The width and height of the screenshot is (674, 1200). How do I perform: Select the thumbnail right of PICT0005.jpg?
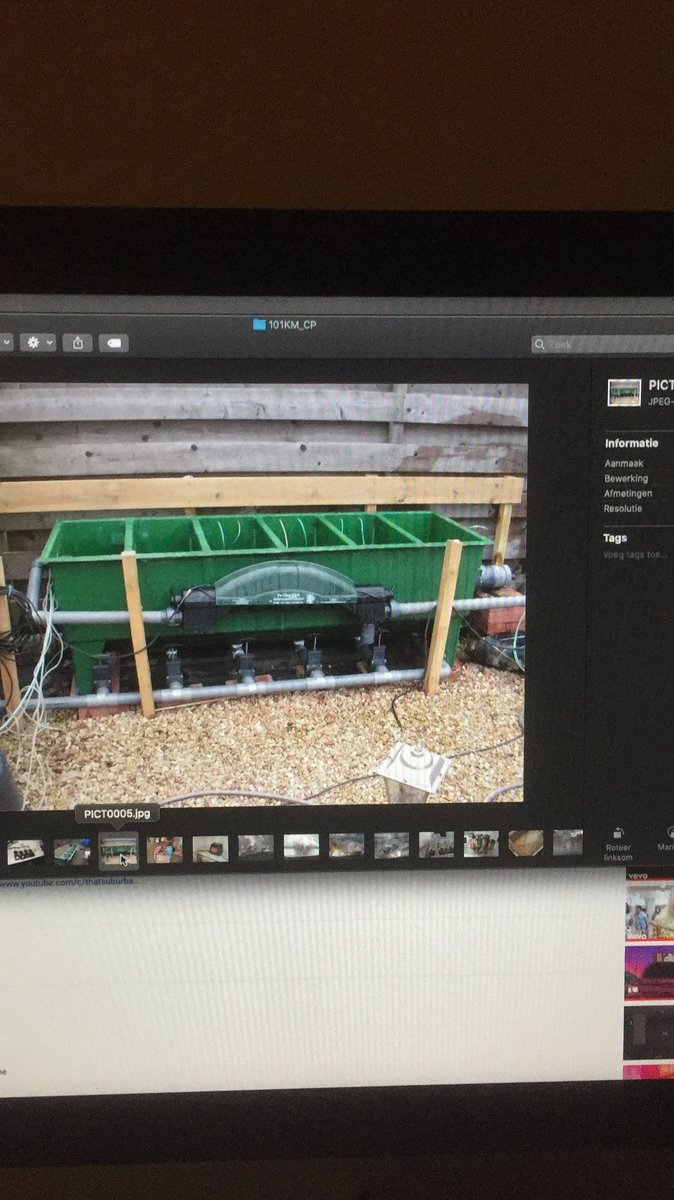coord(165,849)
